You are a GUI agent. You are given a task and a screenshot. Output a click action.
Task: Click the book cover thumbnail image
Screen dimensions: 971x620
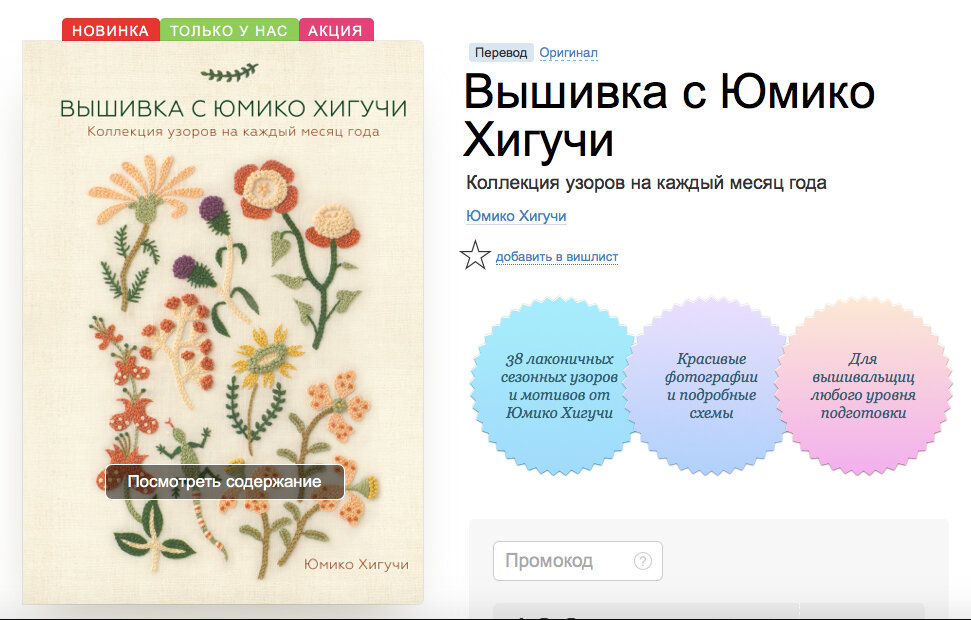click(223, 322)
